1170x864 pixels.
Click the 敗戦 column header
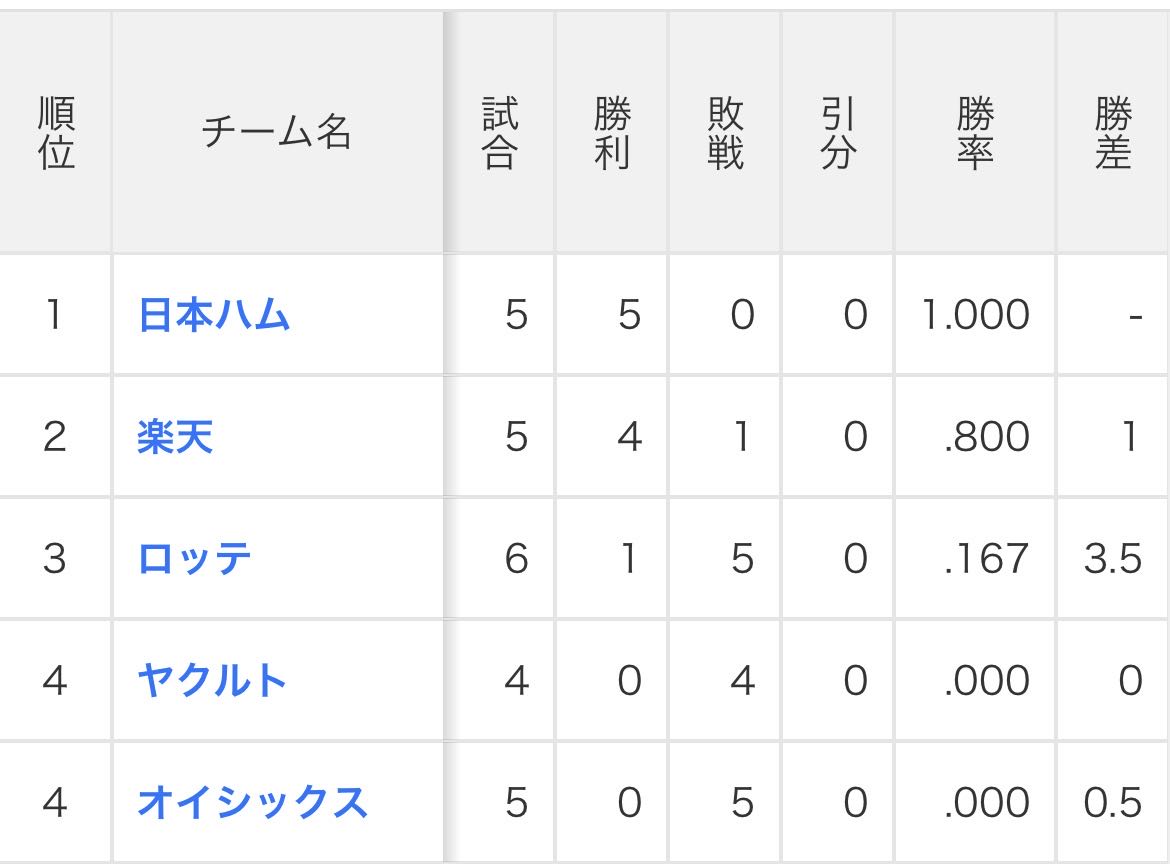[x=725, y=133]
